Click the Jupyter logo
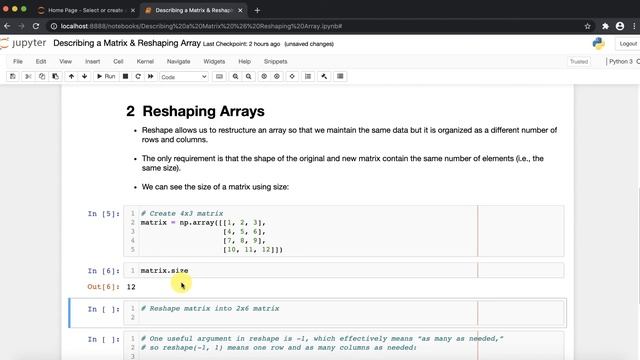Image resolution: width=640 pixels, height=360 pixels. pos(24,43)
